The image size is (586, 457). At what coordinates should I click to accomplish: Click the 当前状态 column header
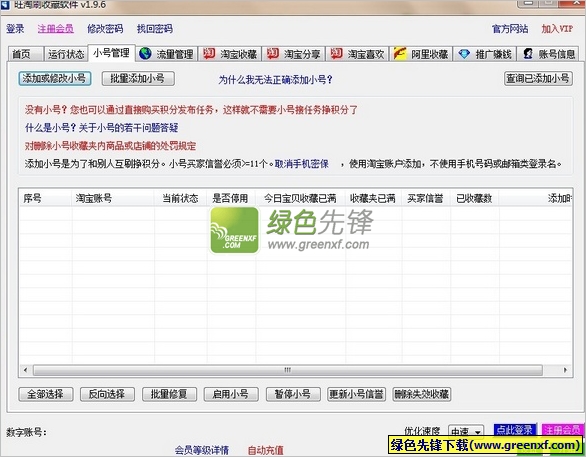(x=181, y=198)
